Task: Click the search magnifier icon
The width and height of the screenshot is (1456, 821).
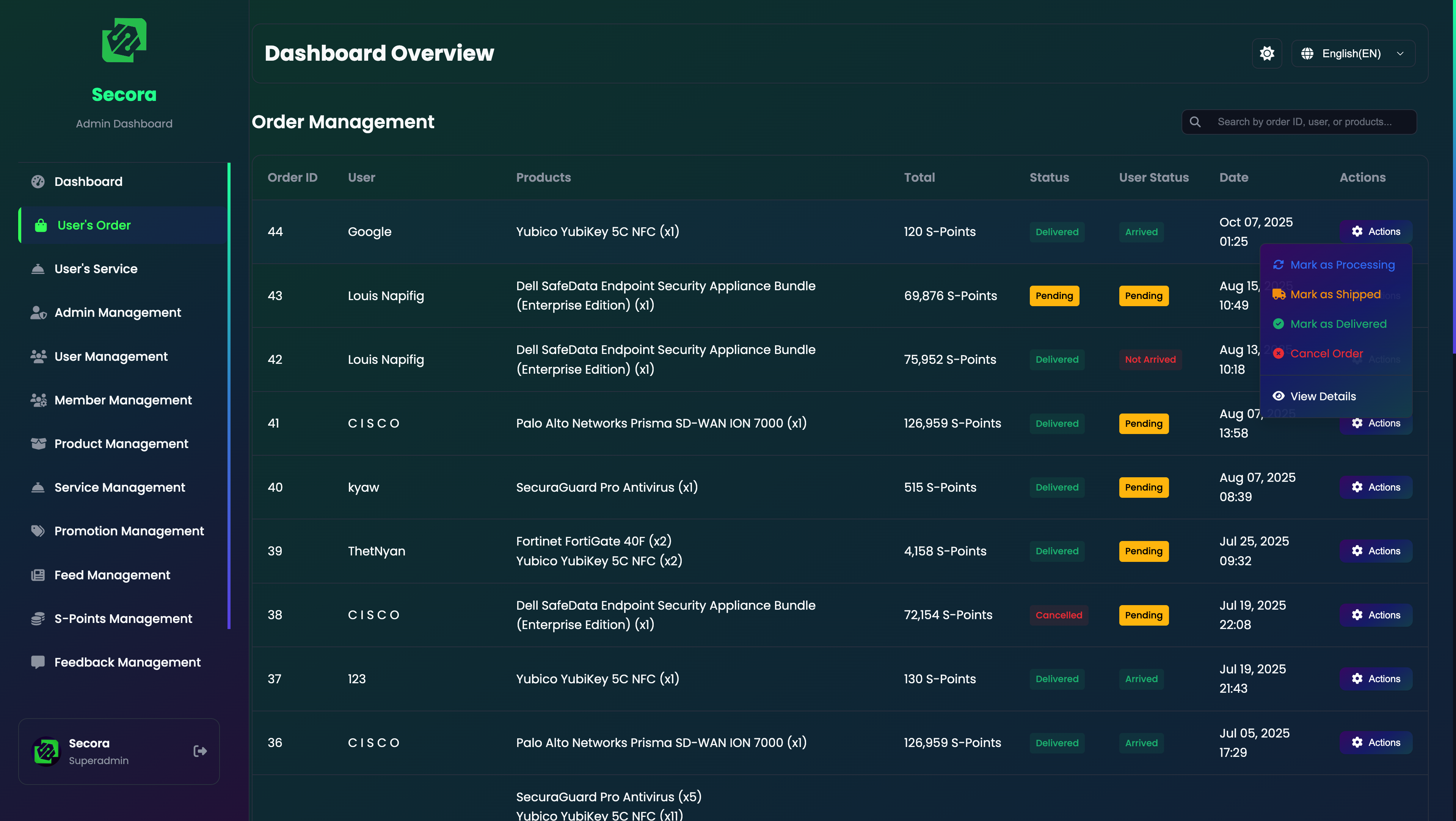Action: point(1195,122)
